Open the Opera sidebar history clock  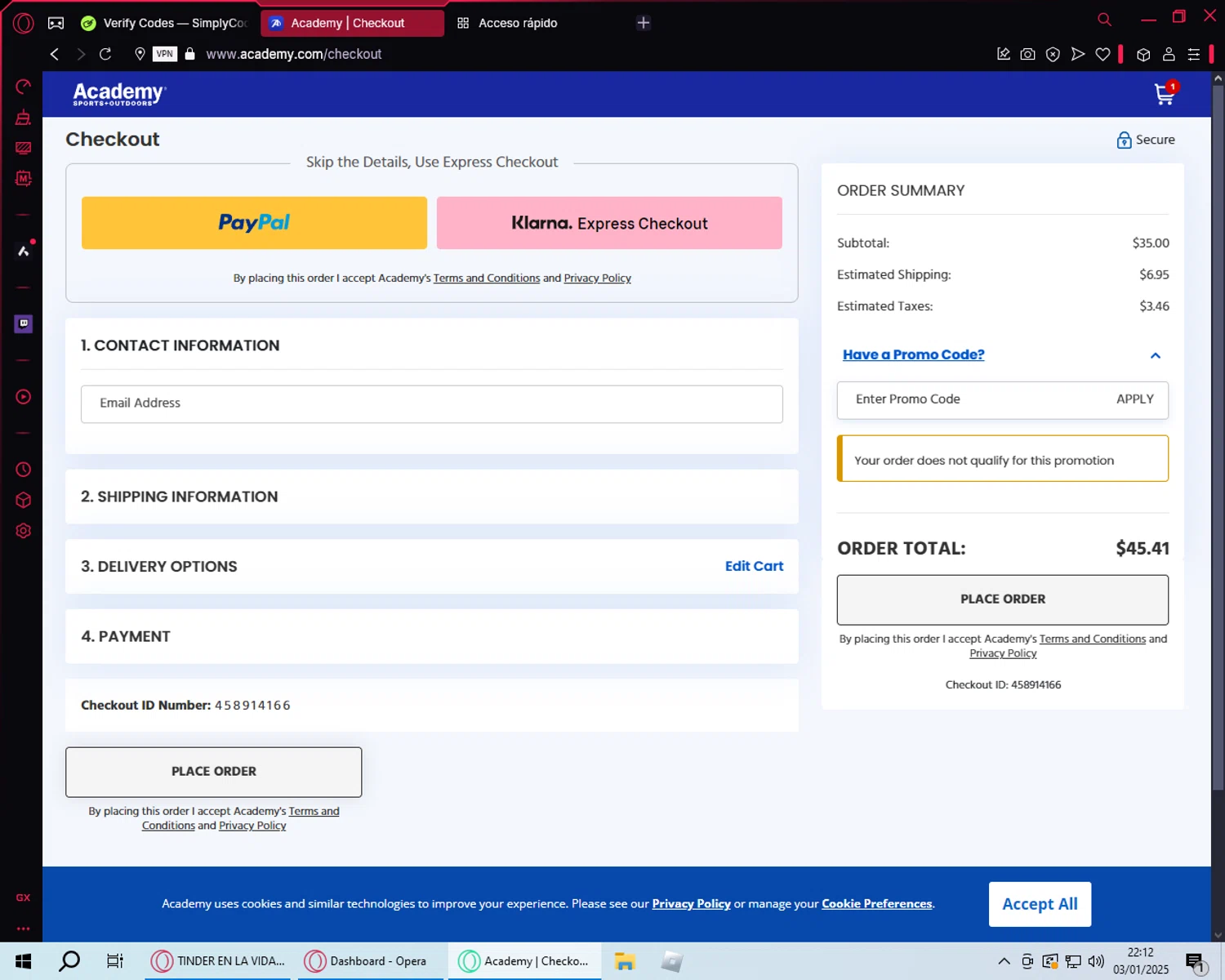[x=24, y=470]
